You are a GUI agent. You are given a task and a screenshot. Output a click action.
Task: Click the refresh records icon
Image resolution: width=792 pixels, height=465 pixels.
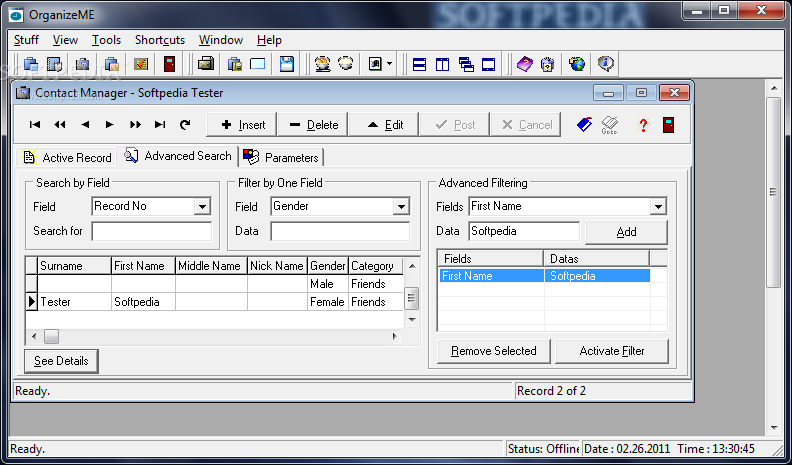point(185,125)
